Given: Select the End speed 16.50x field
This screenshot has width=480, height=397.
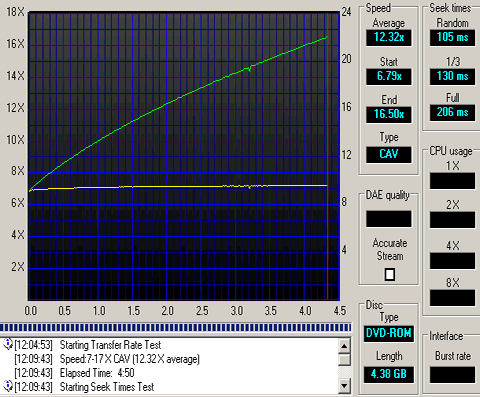Looking at the screenshot, I should pos(389,115).
